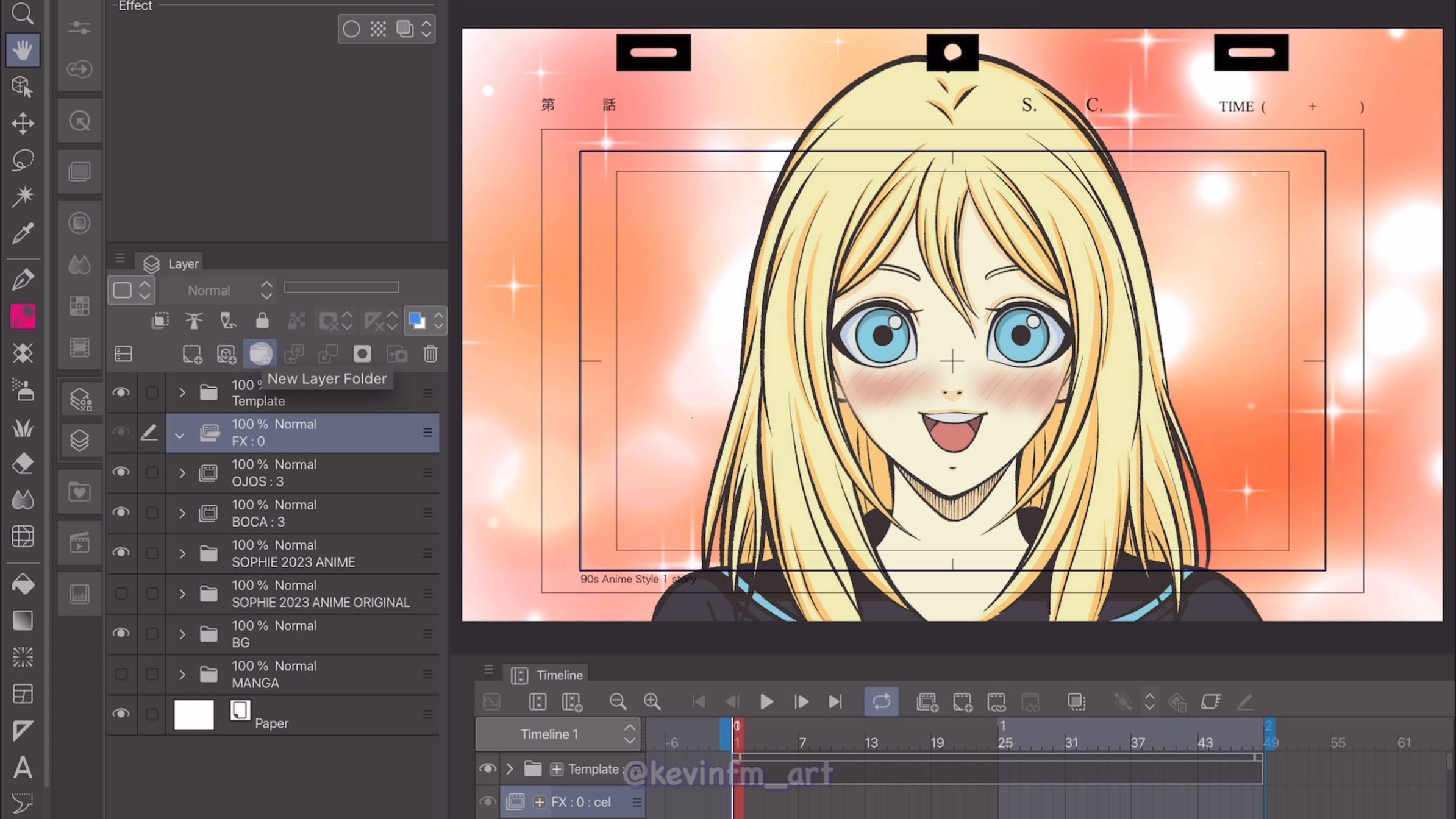This screenshot has height=819, width=1456.
Task: Collapse the FX : 0 animation folder
Action: click(179, 434)
